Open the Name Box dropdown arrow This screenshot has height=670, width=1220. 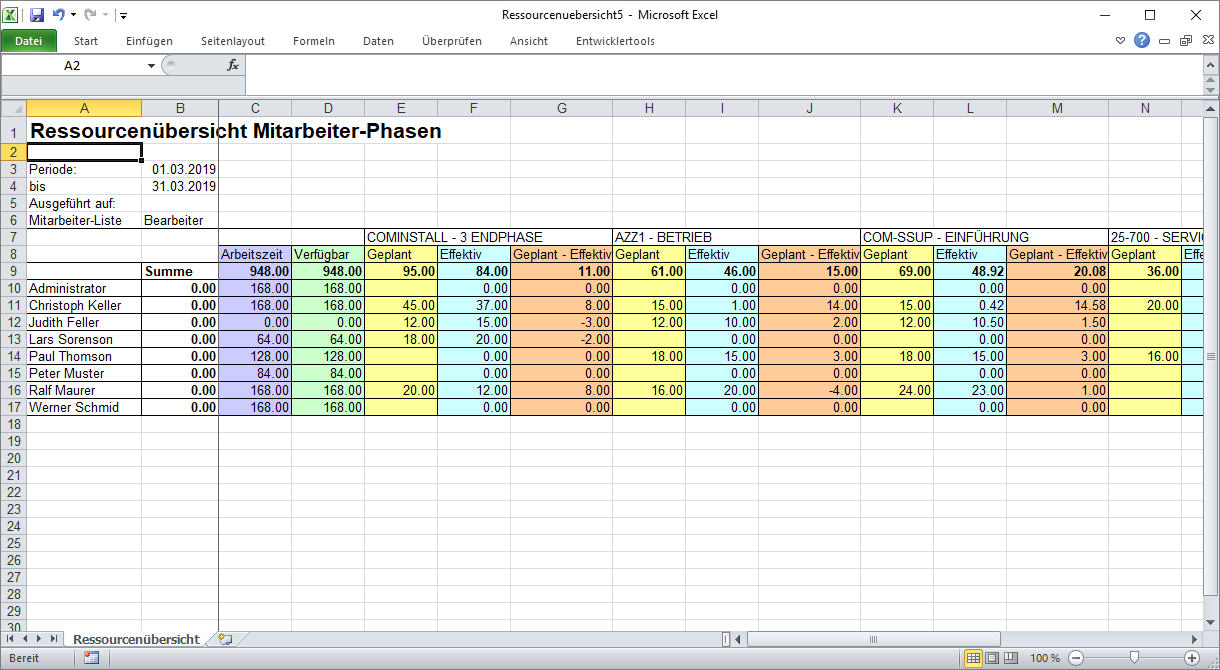point(152,65)
